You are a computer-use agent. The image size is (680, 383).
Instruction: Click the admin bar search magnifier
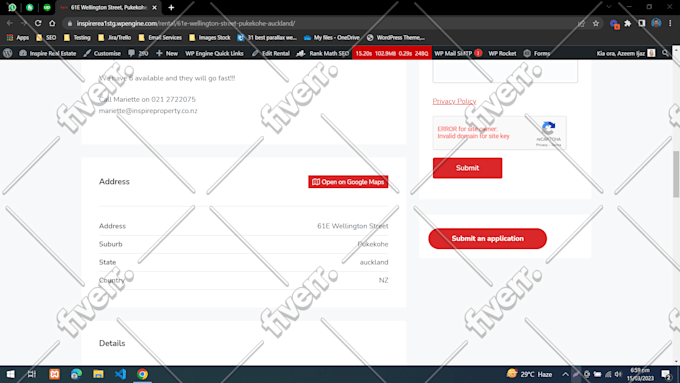[x=665, y=53]
